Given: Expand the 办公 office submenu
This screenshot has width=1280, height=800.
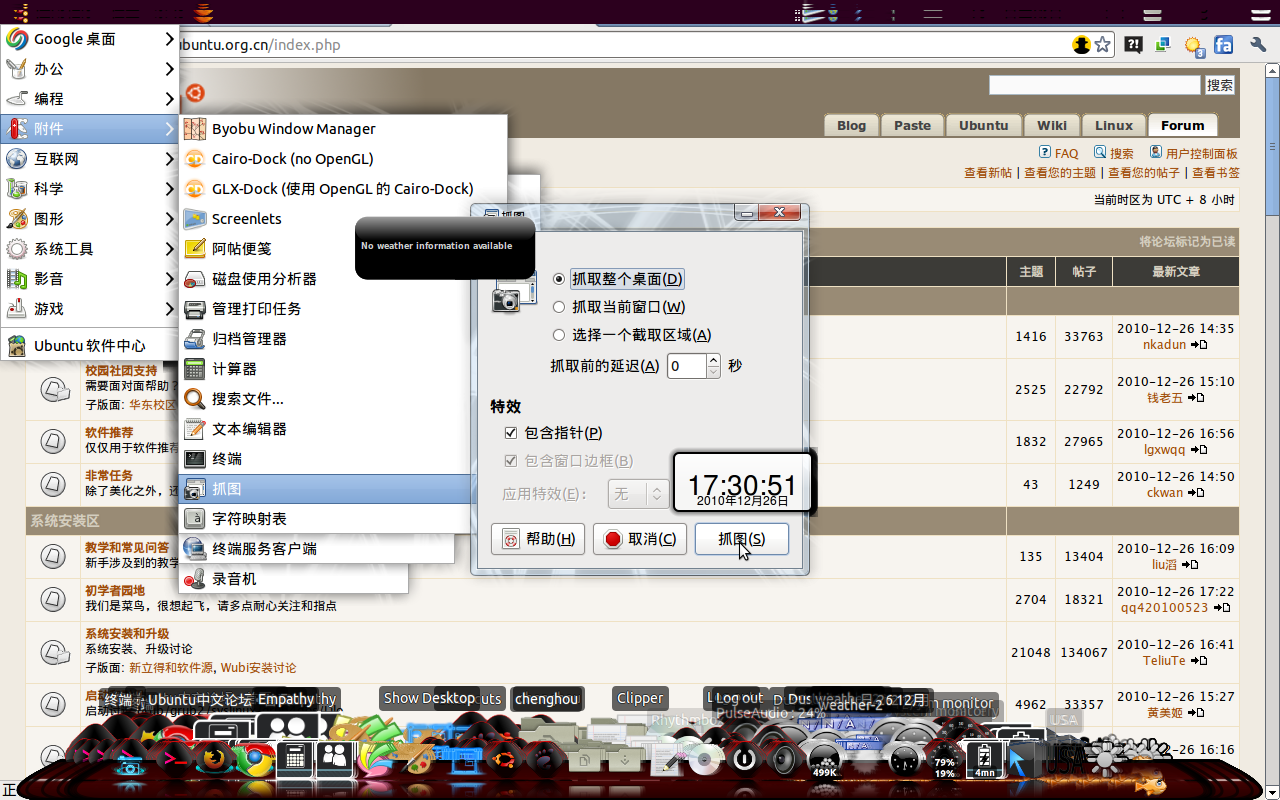Looking at the screenshot, I should pos(90,69).
